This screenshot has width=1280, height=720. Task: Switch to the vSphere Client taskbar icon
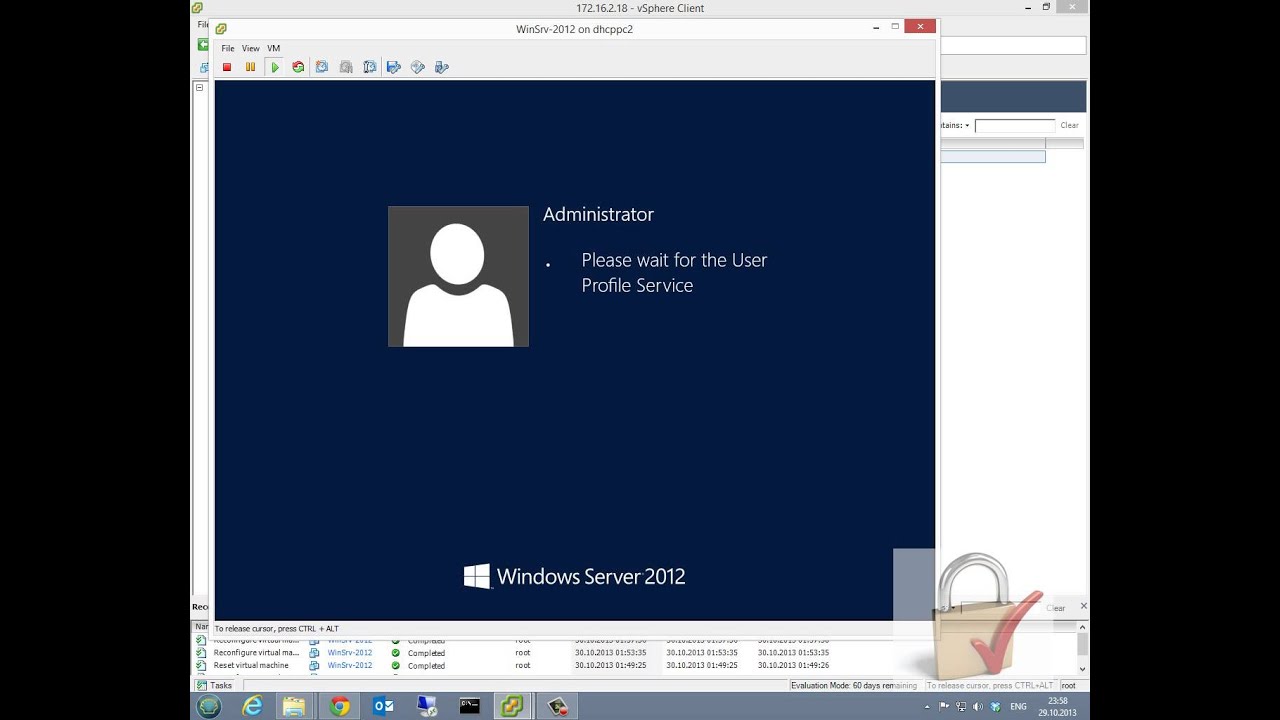512,707
